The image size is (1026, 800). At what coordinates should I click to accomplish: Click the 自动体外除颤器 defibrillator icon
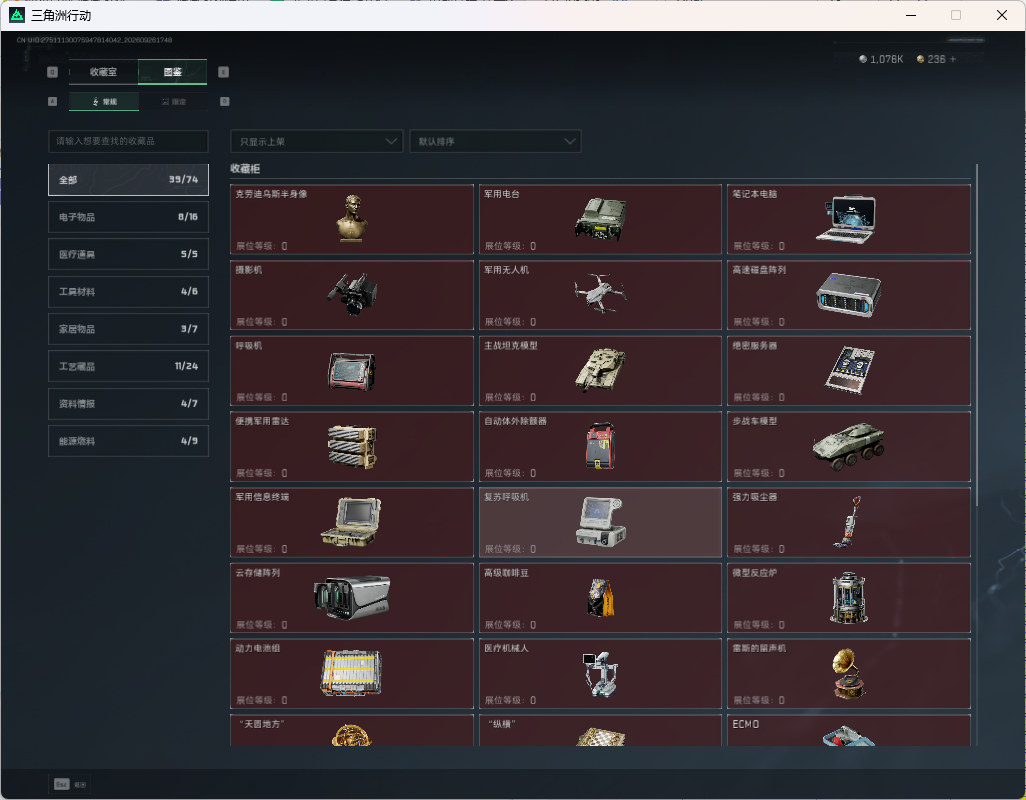pyautogui.click(x=601, y=445)
